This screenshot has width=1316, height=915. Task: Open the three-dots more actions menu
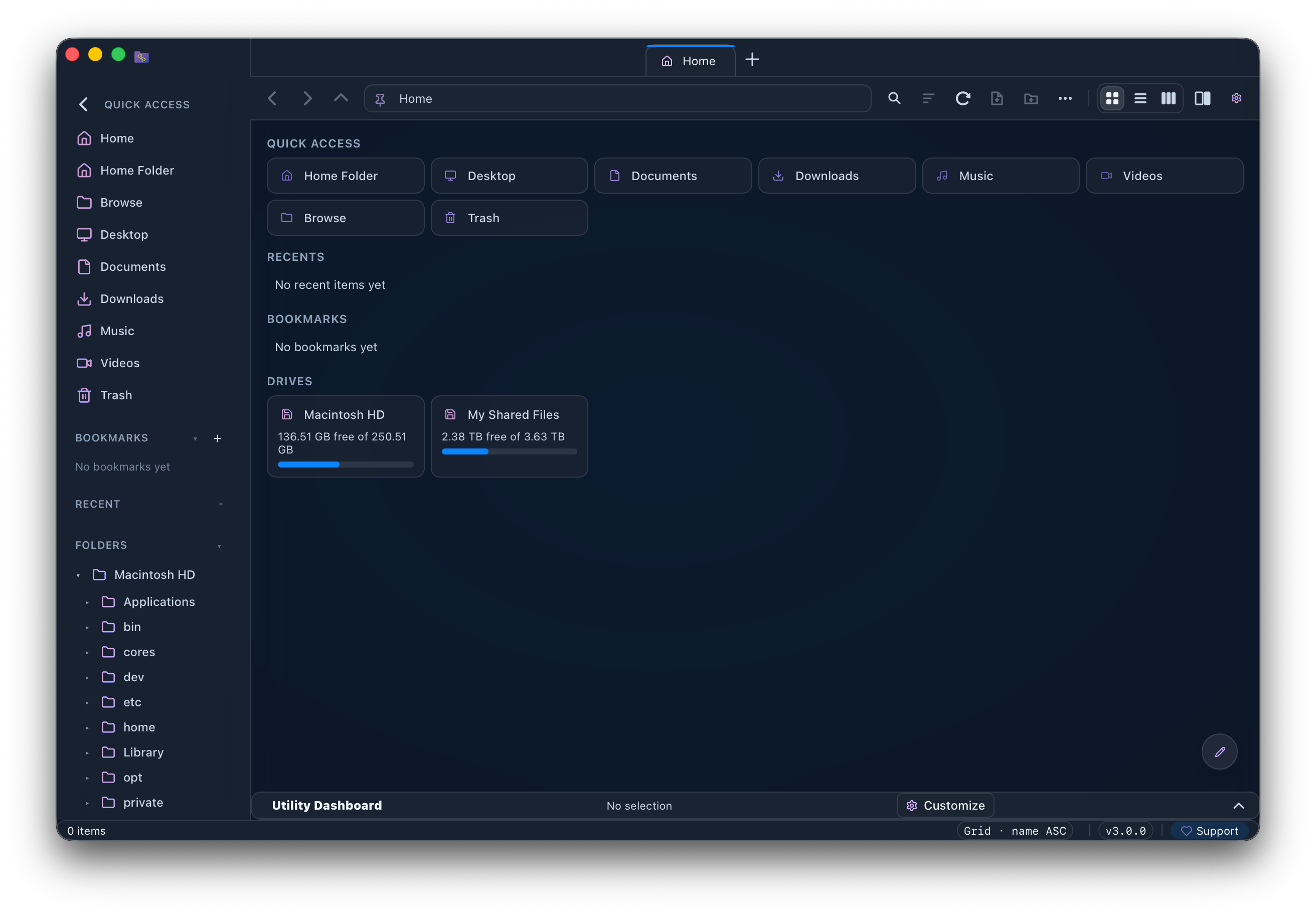1065,99
